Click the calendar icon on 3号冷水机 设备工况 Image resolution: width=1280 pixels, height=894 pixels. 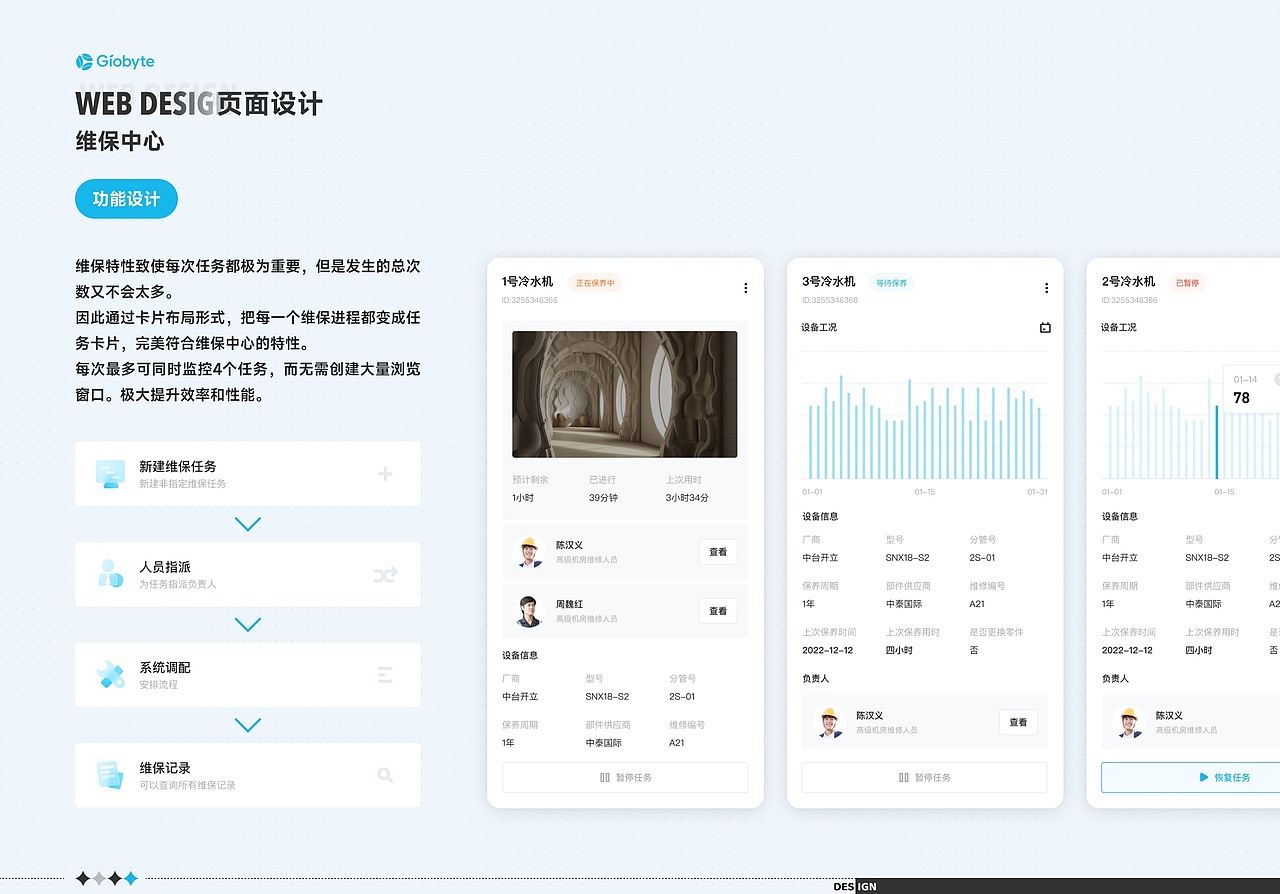click(x=1045, y=327)
